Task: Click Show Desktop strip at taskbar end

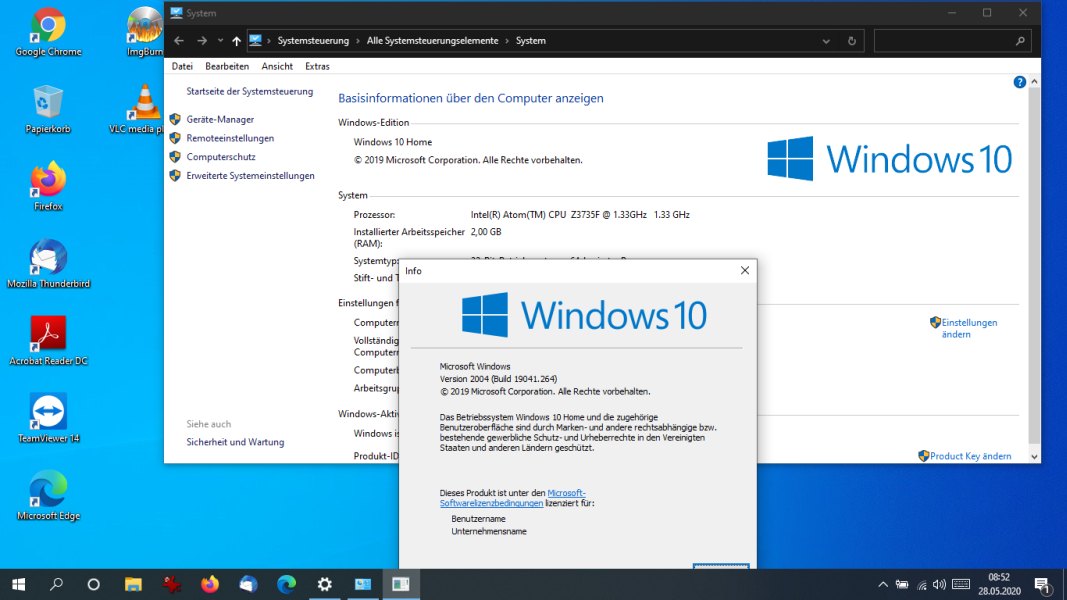Action: tap(1064, 584)
